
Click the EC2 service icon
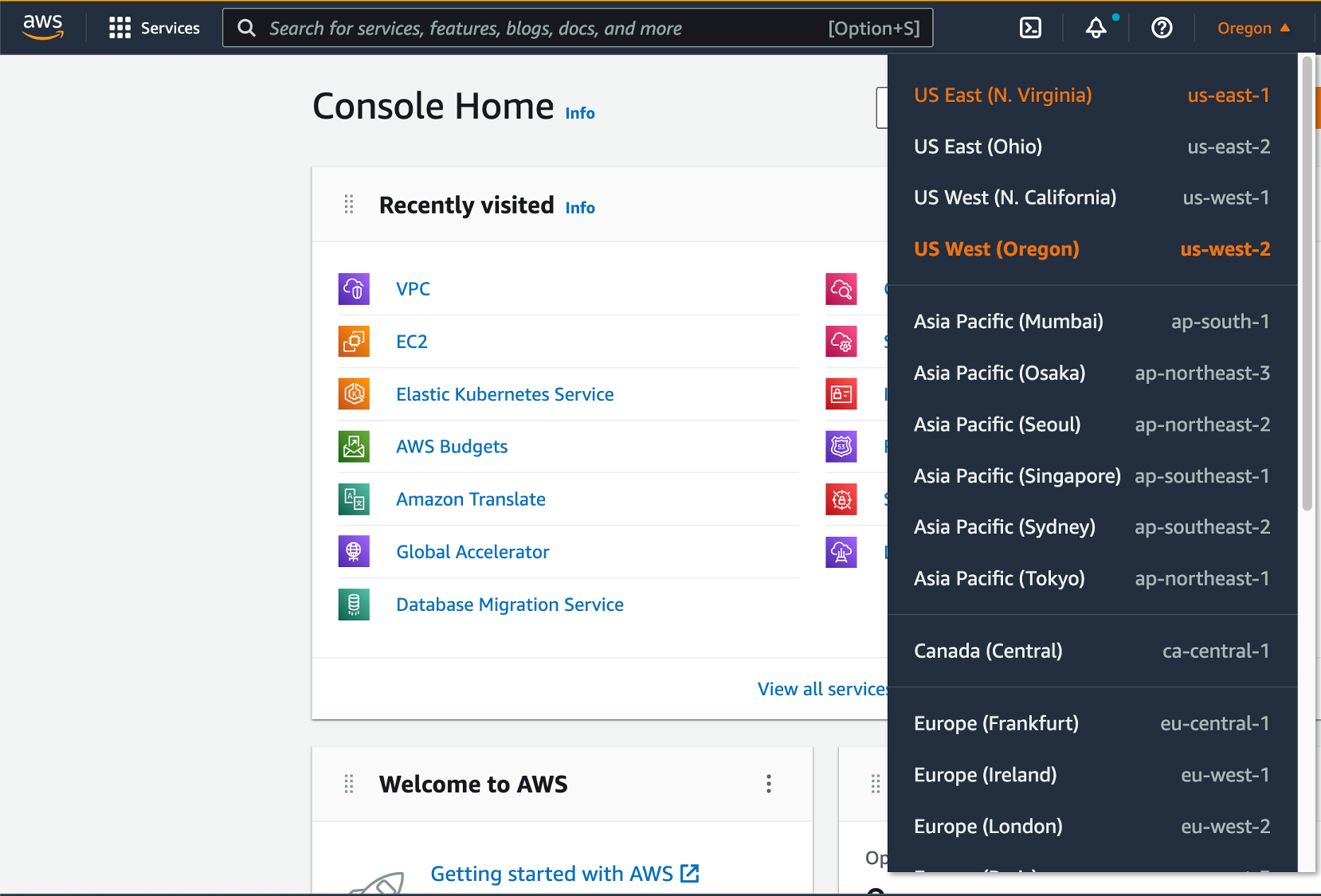point(354,342)
